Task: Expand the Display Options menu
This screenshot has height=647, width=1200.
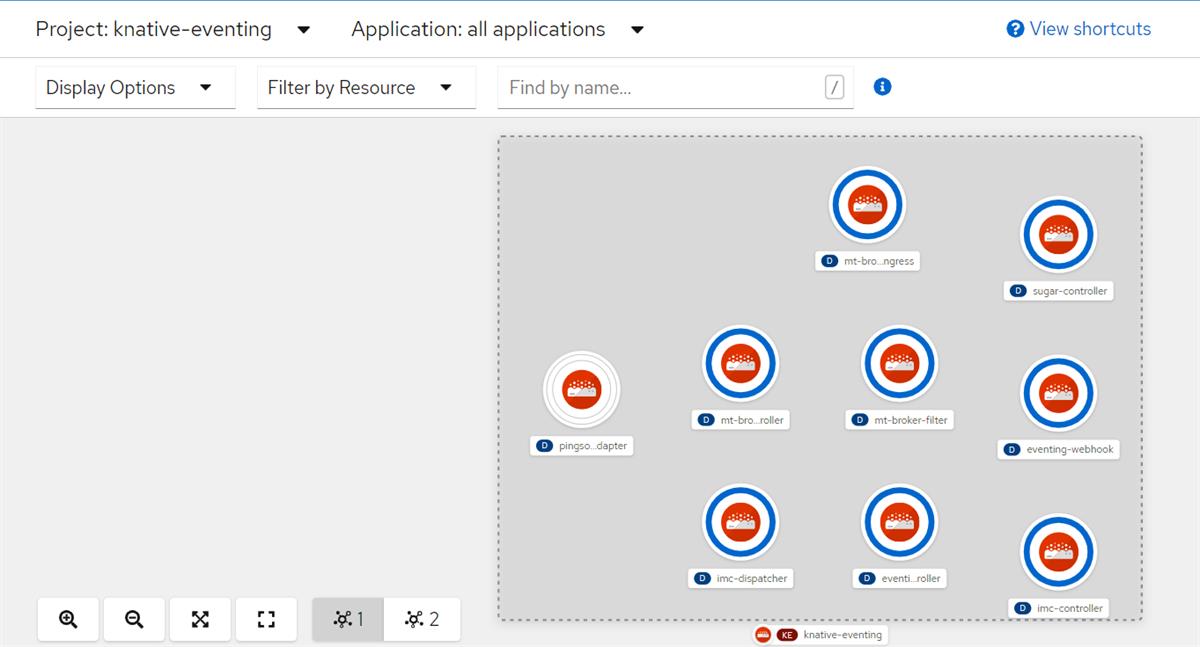Action: [135, 87]
